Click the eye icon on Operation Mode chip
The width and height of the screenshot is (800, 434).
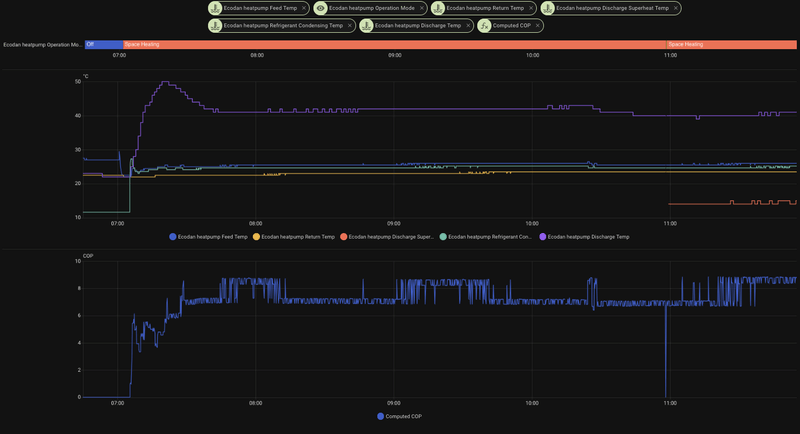tap(320, 8)
